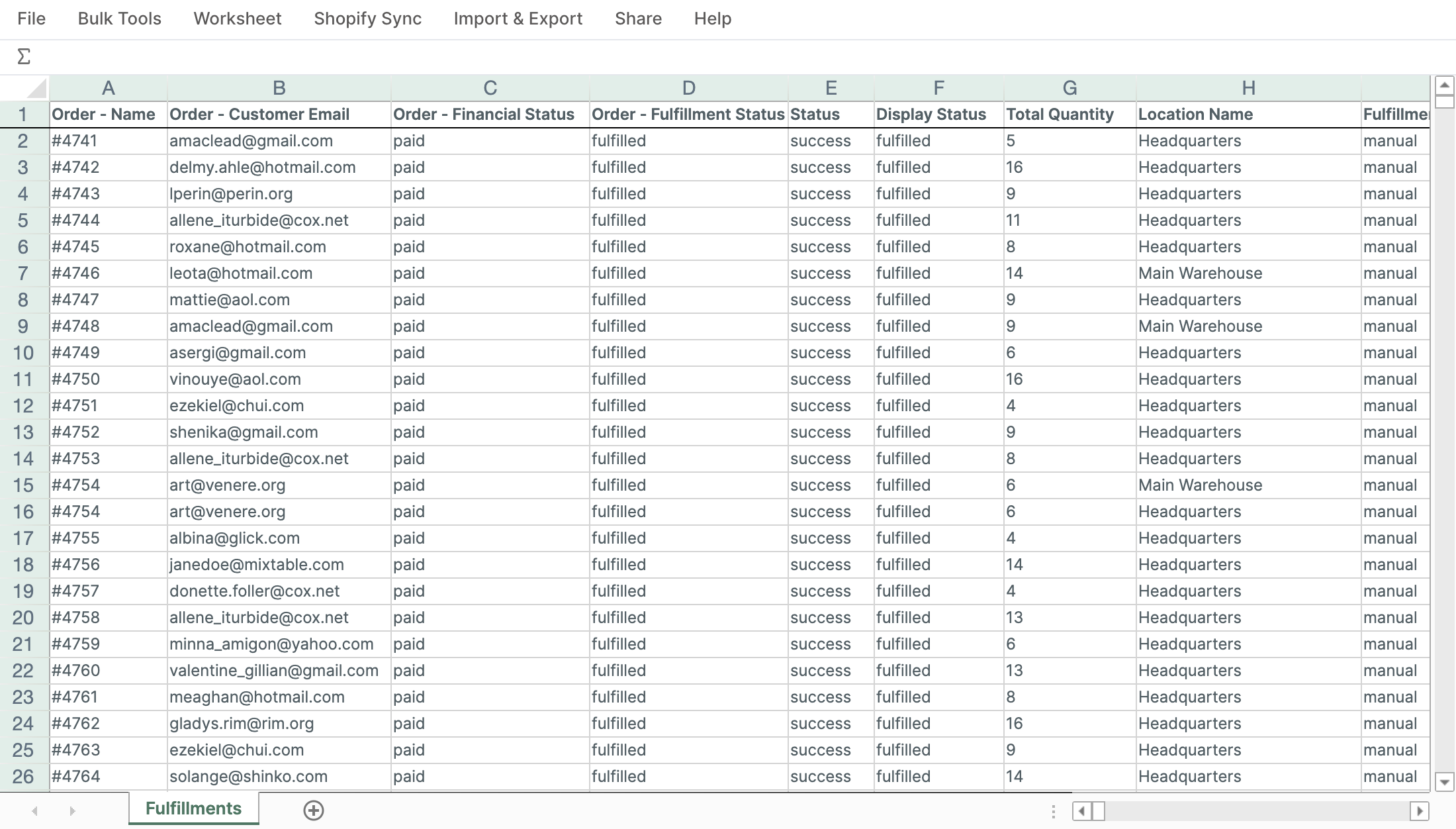Click email gladys.rim@rim.org
Screen dimensions: 1456x829
pos(279,724)
